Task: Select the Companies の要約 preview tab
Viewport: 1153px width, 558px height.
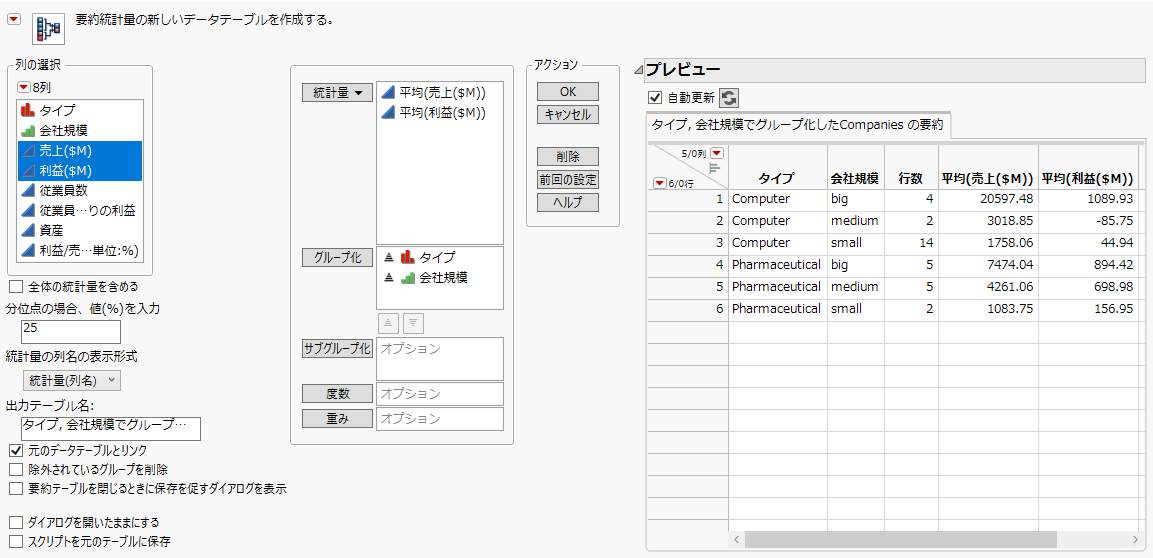Action: (798, 124)
